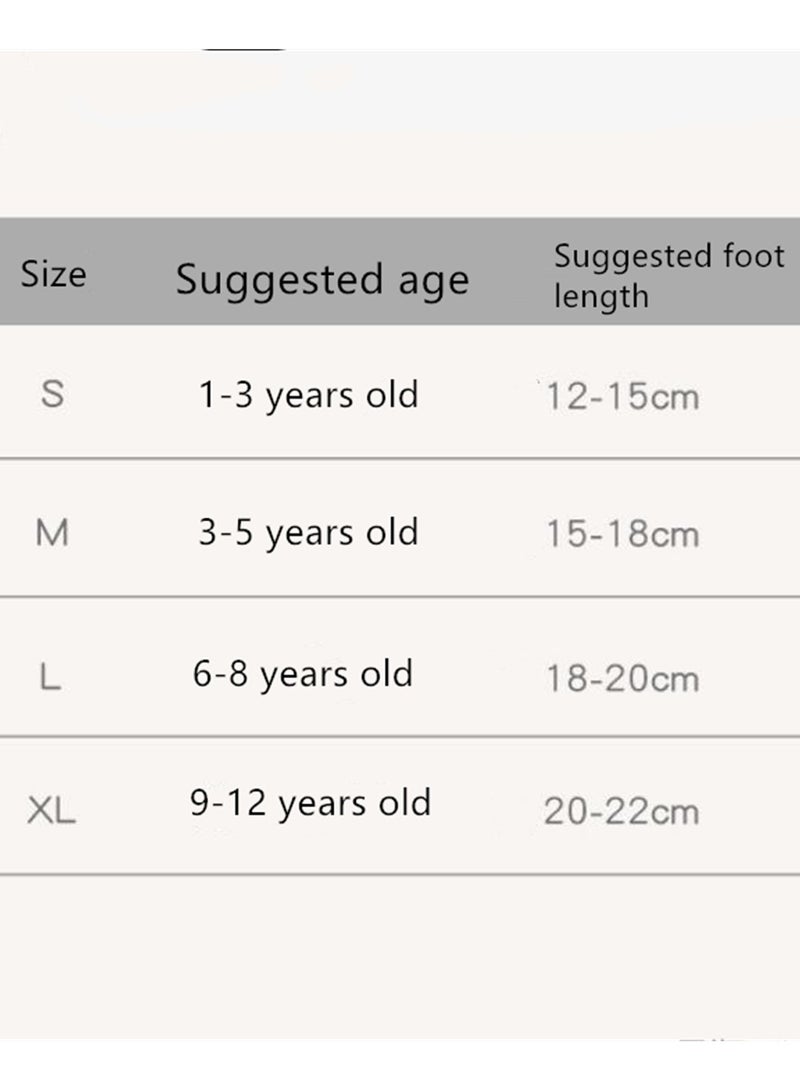Image resolution: width=800 pixels, height=1091 pixels.
Task: Click the 20-22cm foot length value
Action: [621, 811]
